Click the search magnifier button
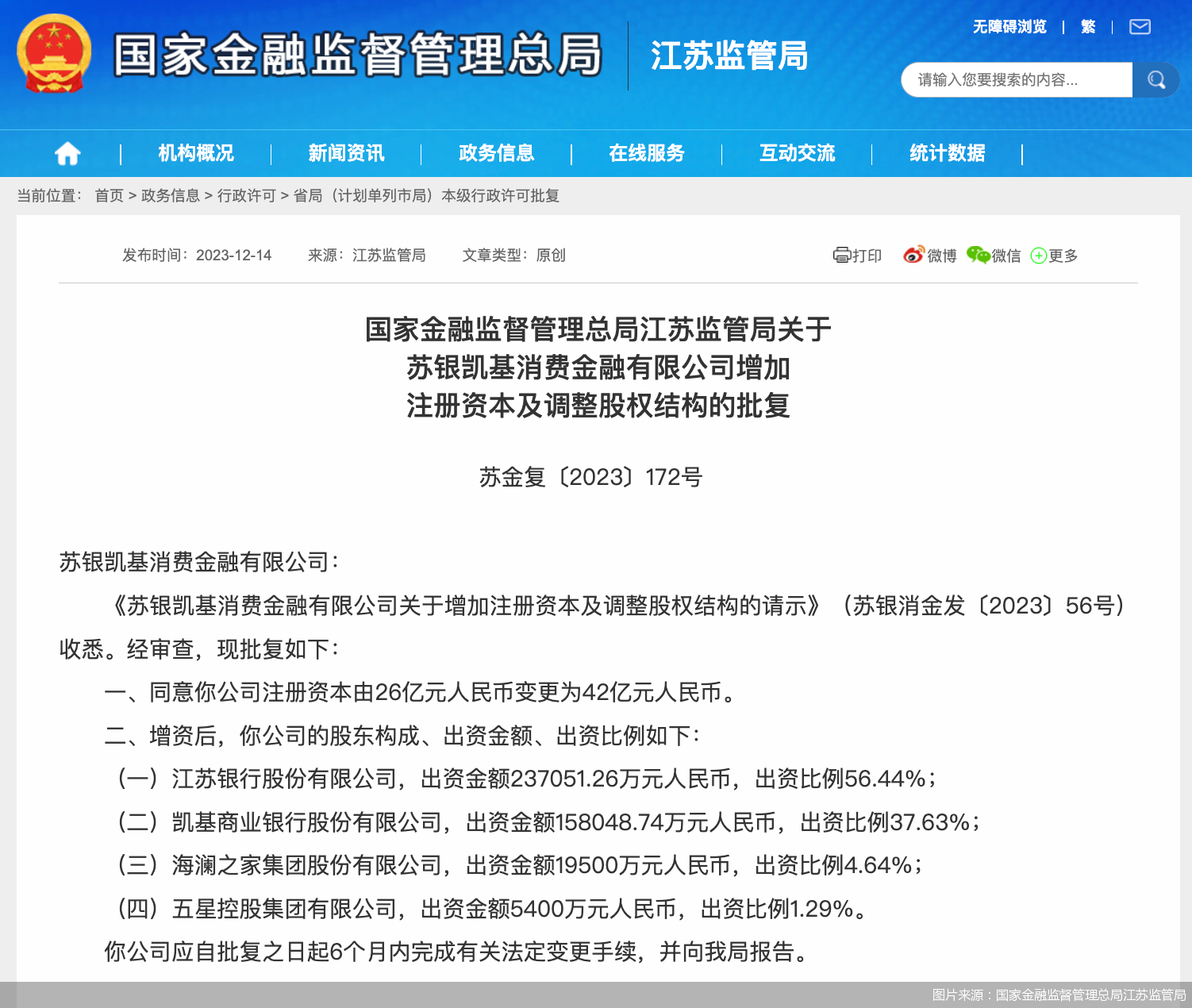This screenshot has width=1192, height=1008. [x=1155, y=80]
